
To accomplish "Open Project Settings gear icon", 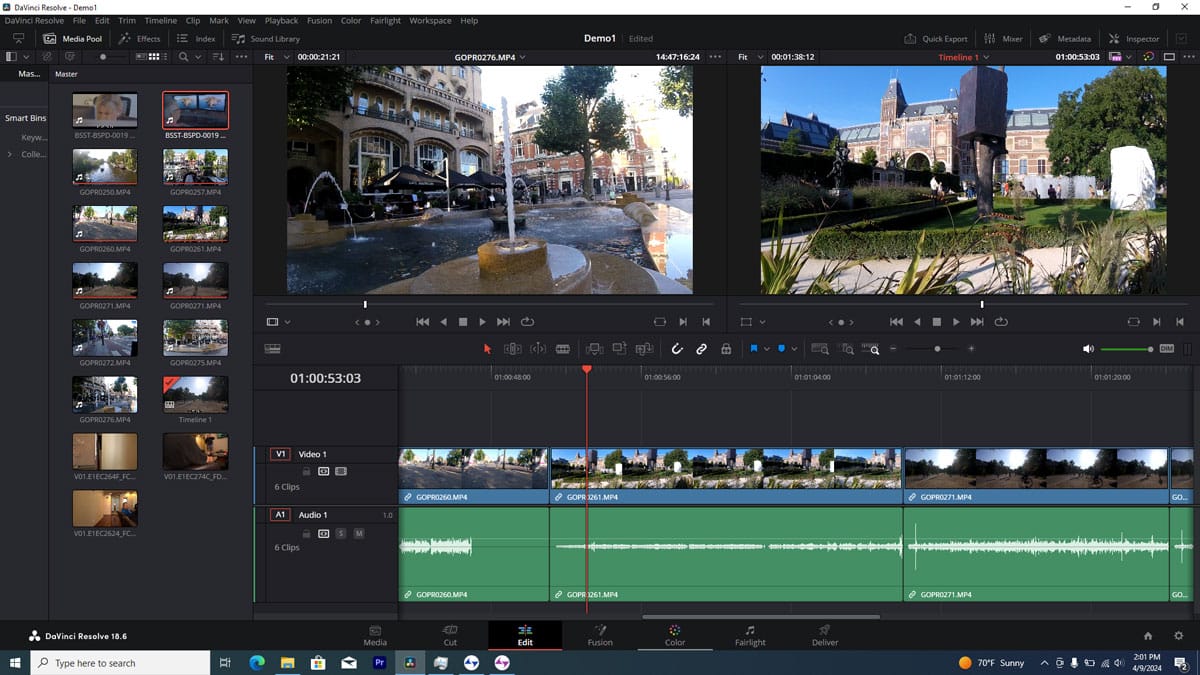I will [x=1178, y=636].
